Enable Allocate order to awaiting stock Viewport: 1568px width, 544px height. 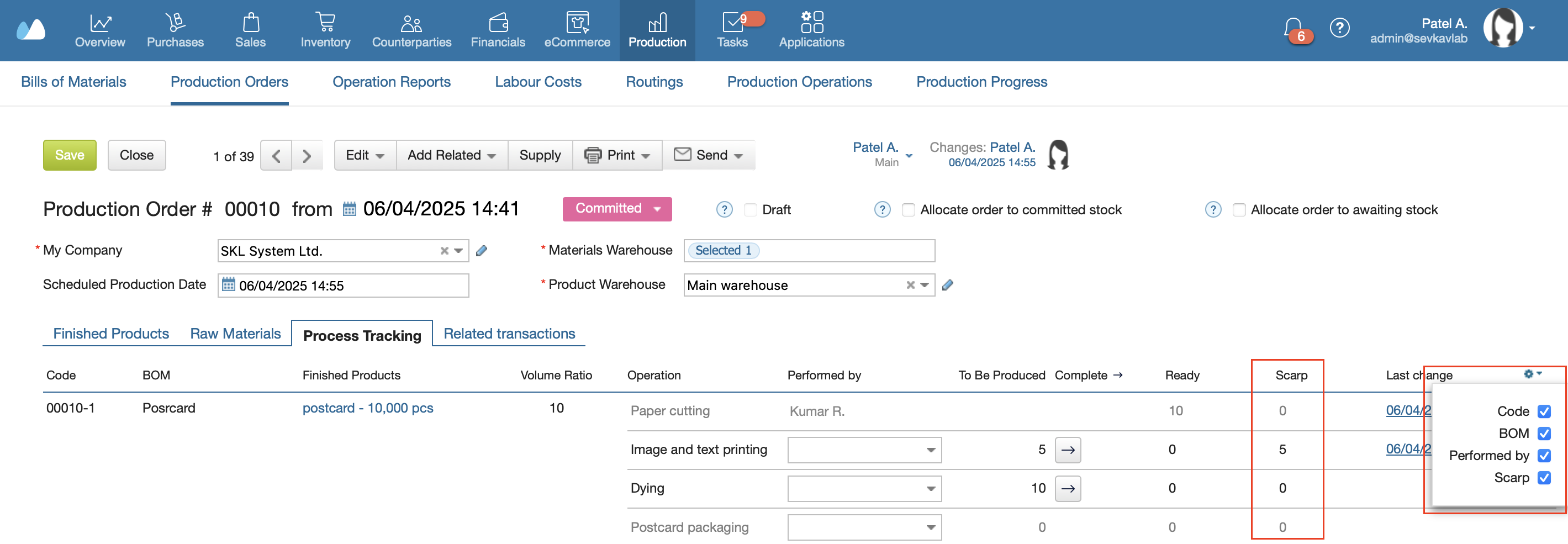(x=1238, y=210)
